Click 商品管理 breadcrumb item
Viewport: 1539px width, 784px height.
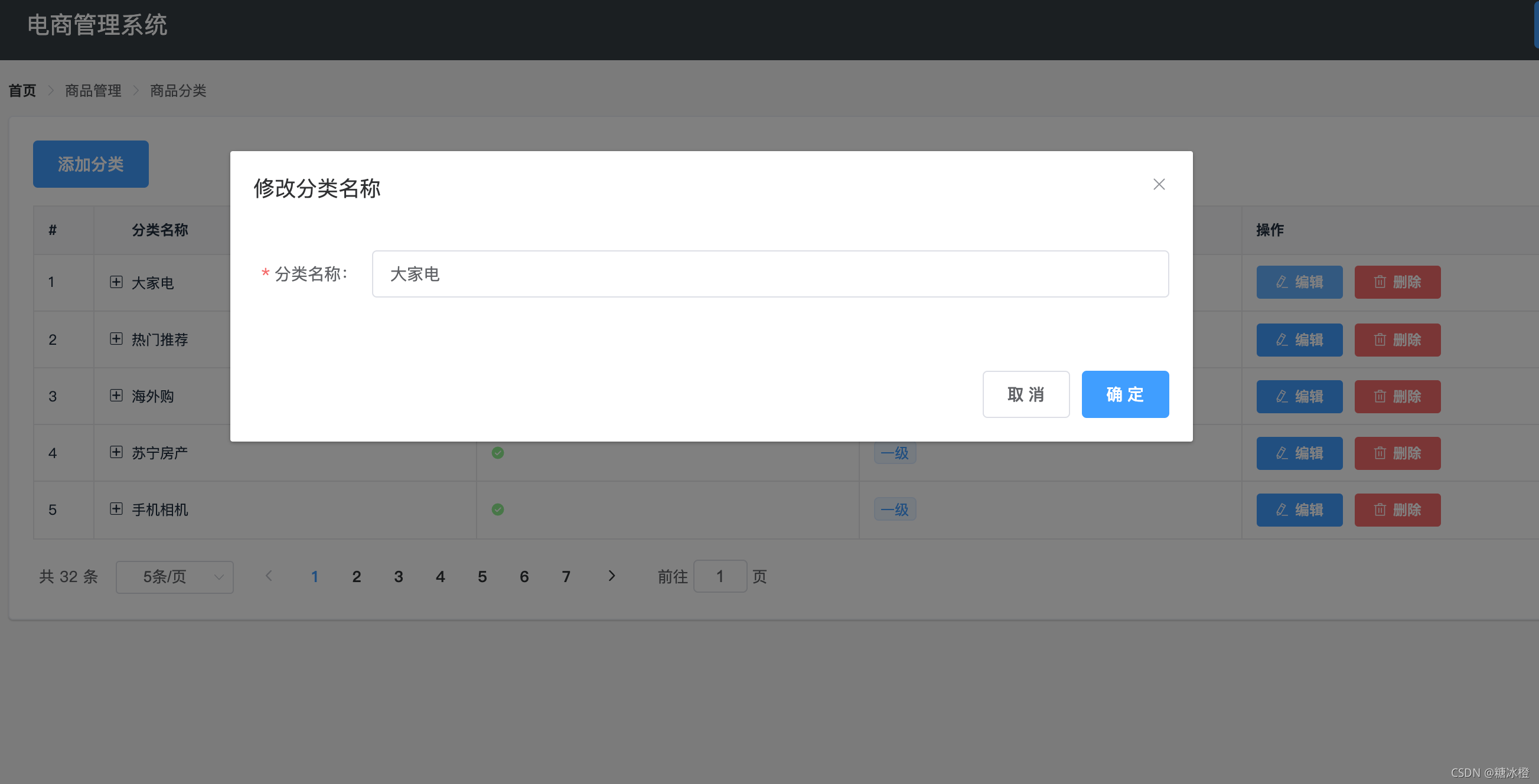[x=93, y=91]
